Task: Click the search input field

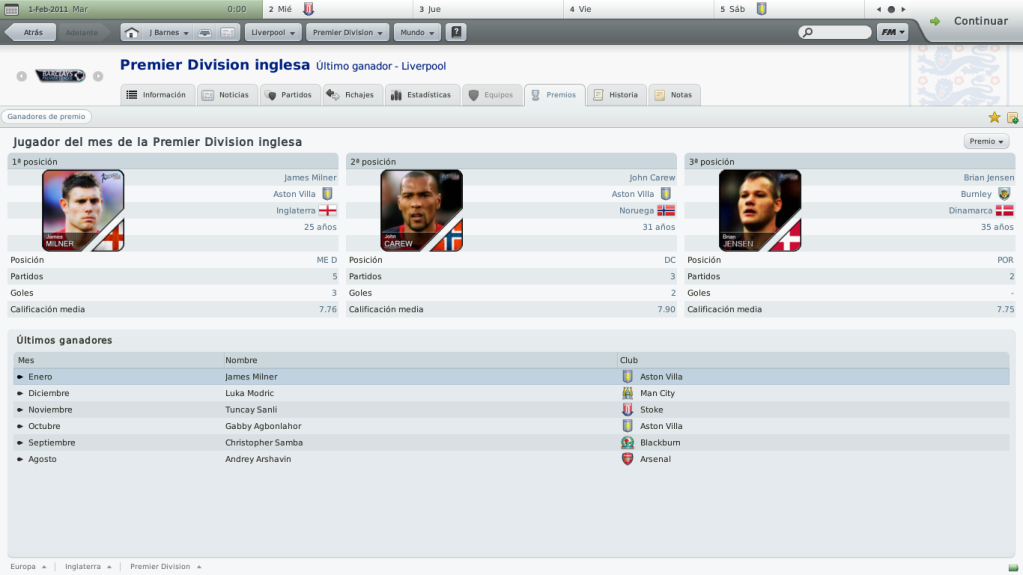Action: coord(835,32)
